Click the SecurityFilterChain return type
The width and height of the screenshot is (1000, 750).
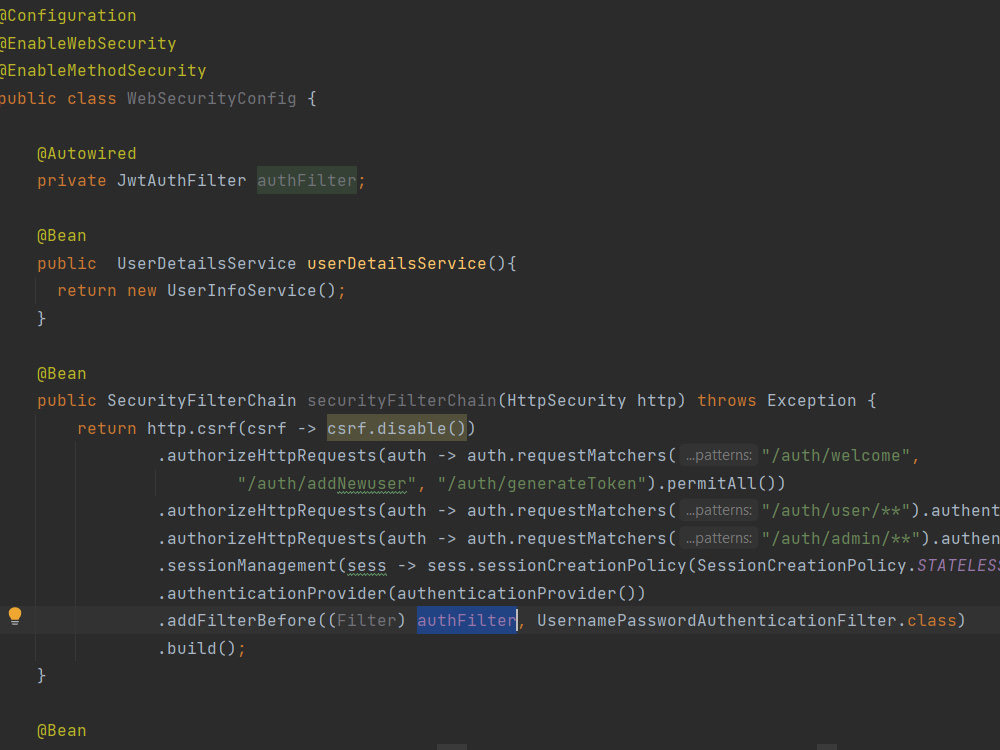pyautogui.click(x=202, y=401)
